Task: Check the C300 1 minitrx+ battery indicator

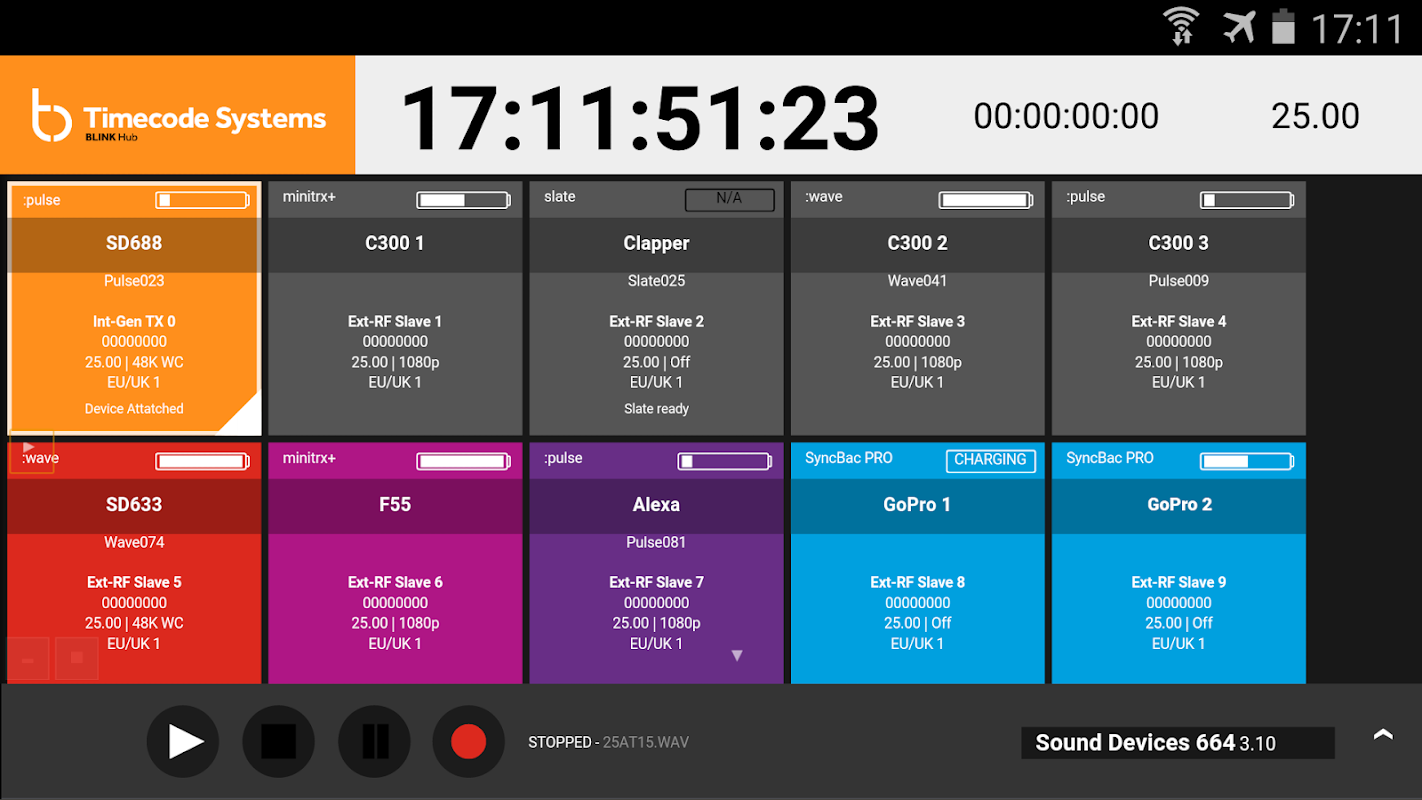Action: 464,200
